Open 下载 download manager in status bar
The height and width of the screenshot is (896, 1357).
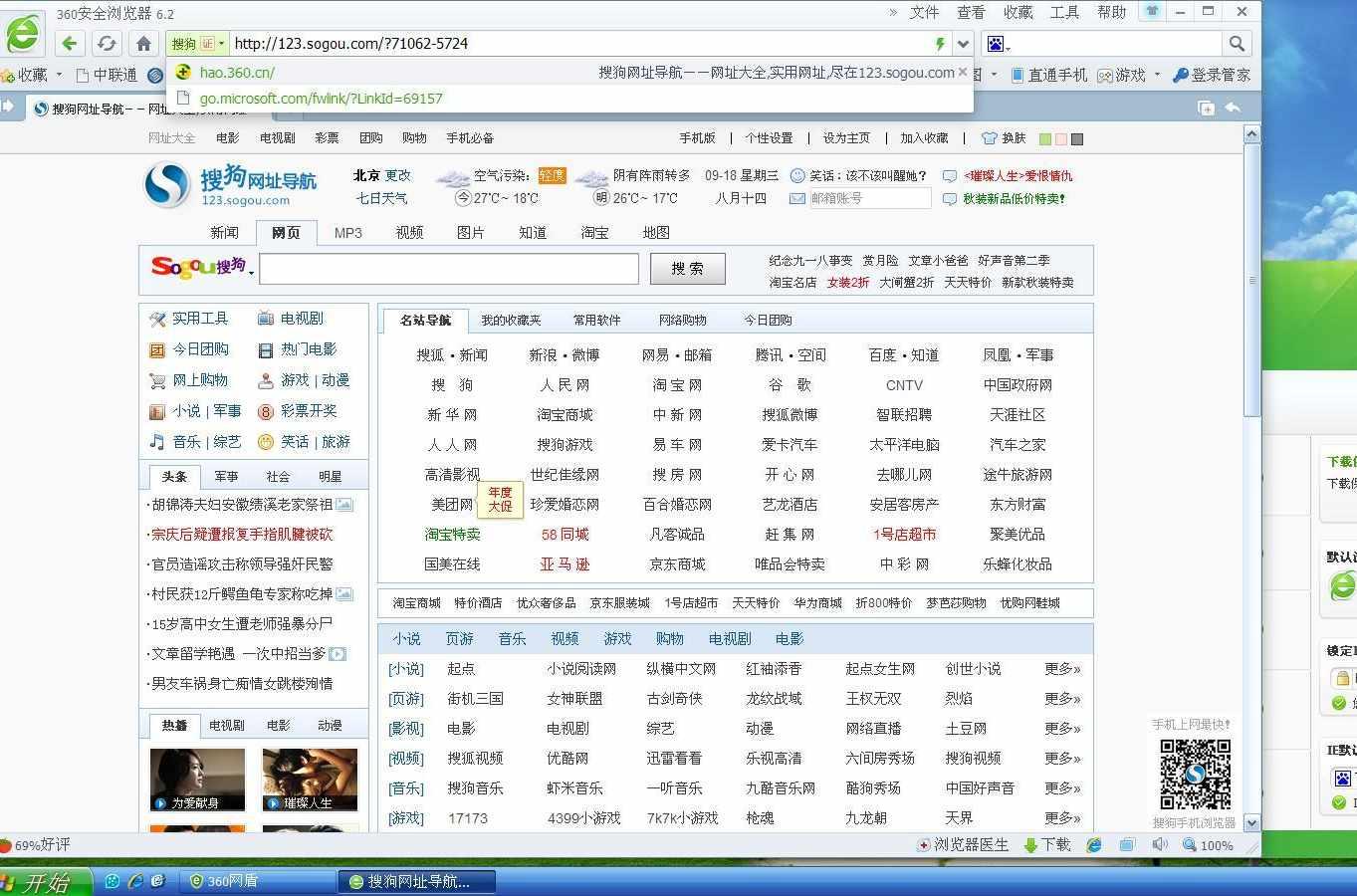[1046, 845]
